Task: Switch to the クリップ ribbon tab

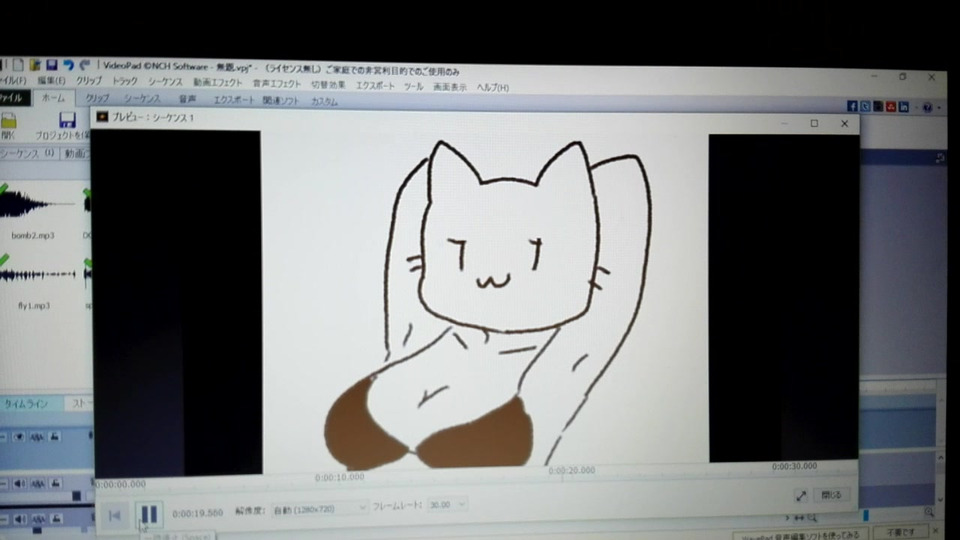Action: [97, 98]
